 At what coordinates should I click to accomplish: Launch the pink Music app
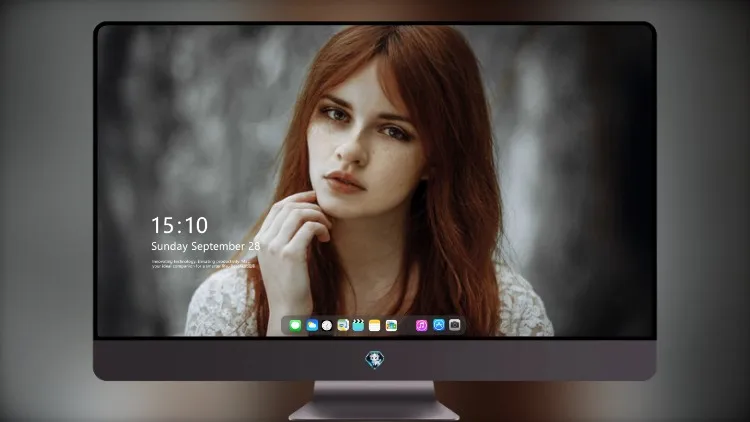point(421,325)
